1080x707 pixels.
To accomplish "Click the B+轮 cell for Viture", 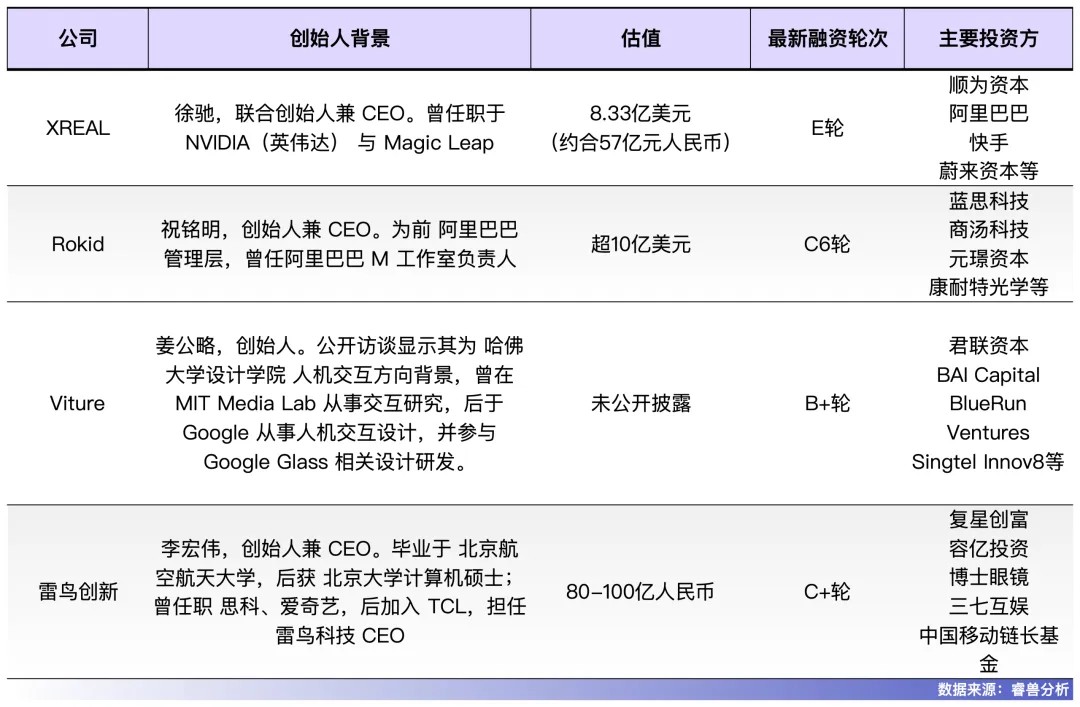I will 827,404.
